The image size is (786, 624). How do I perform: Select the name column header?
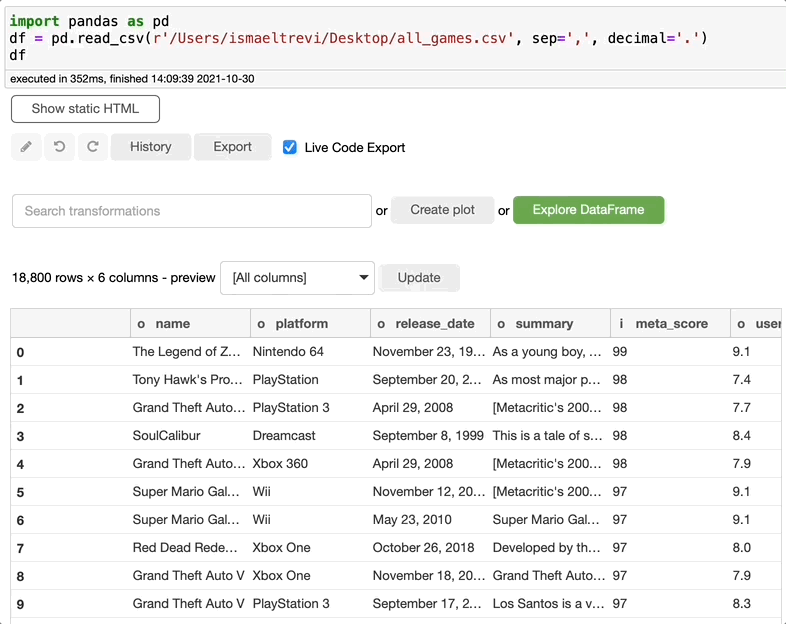pyautogui.click(x=190, y=324)
